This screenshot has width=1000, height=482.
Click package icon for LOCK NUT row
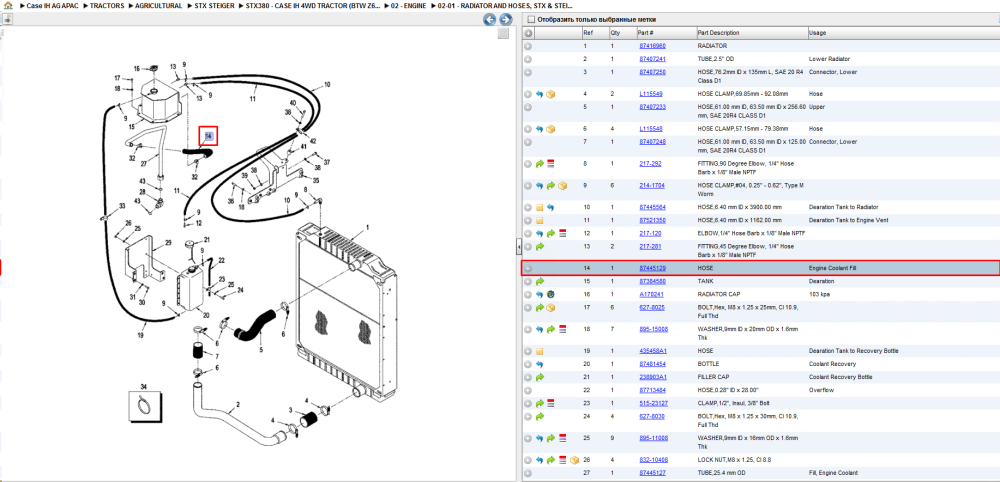[574, 459]
